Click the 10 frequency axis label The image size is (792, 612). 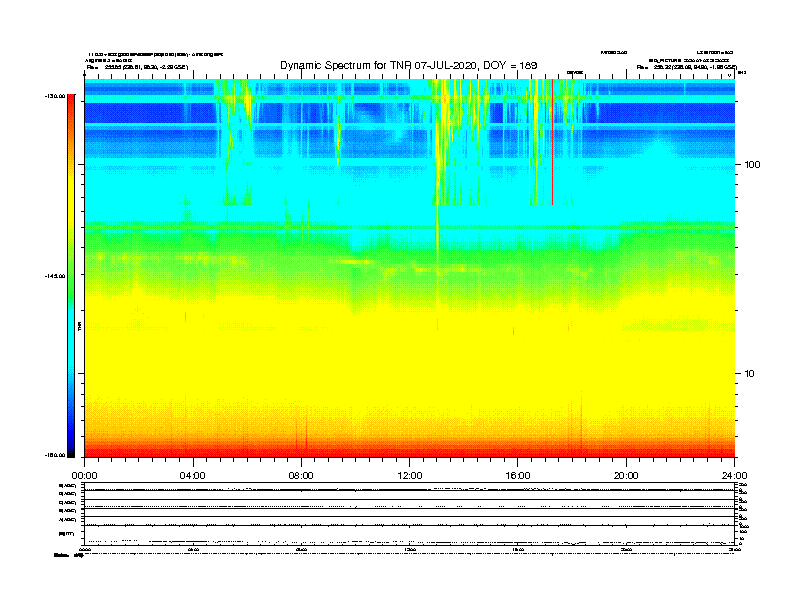(x=750, y=374)
